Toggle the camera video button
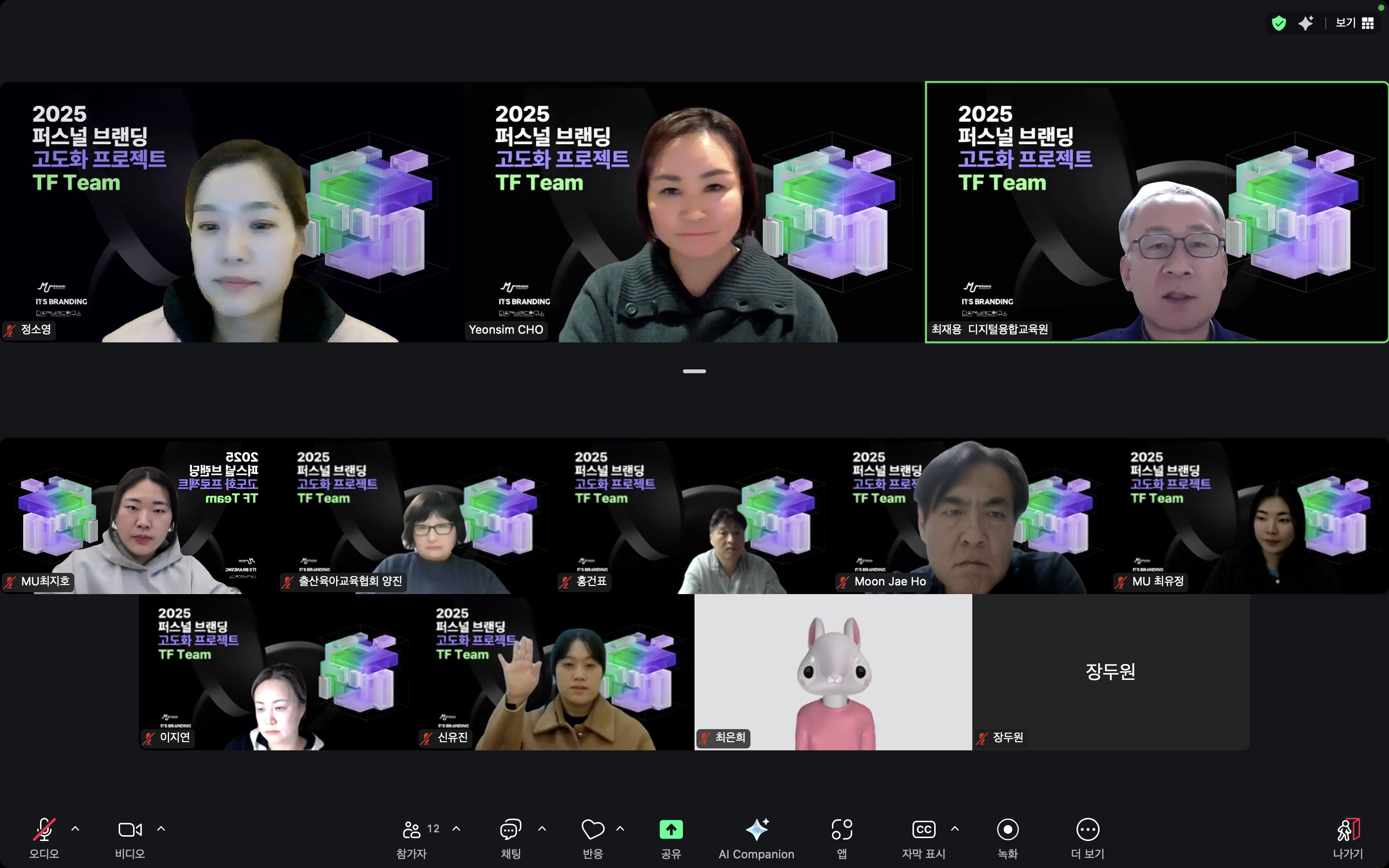1389x868 pixels. point(130,829)
